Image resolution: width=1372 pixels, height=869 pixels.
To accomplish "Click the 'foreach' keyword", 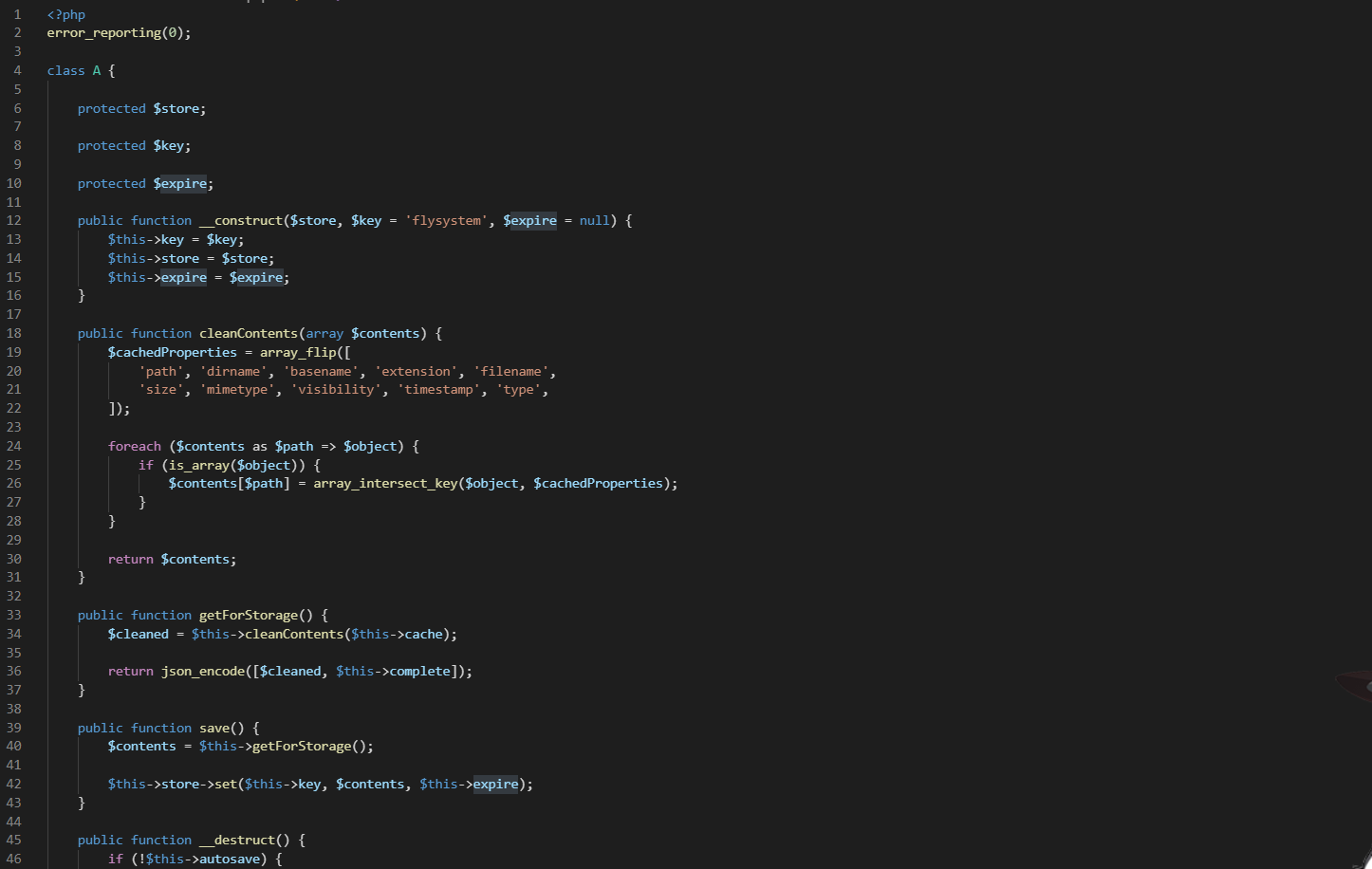I will coord(135,447).
